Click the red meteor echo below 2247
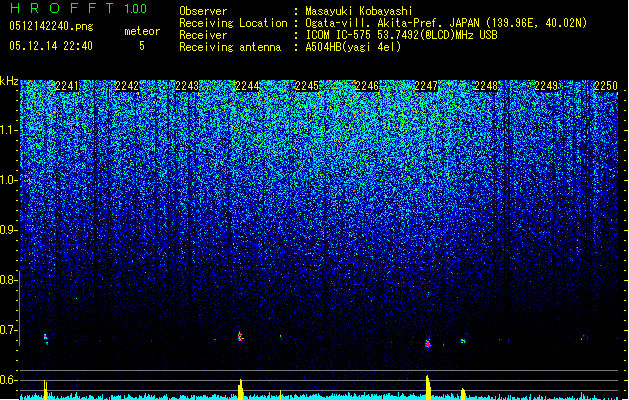 click(428, 344)
